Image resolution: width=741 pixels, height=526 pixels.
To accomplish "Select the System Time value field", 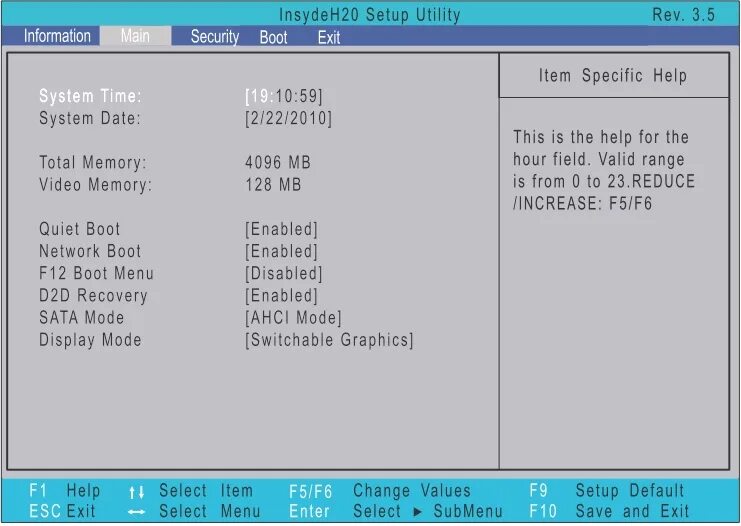I will point(284,96).
